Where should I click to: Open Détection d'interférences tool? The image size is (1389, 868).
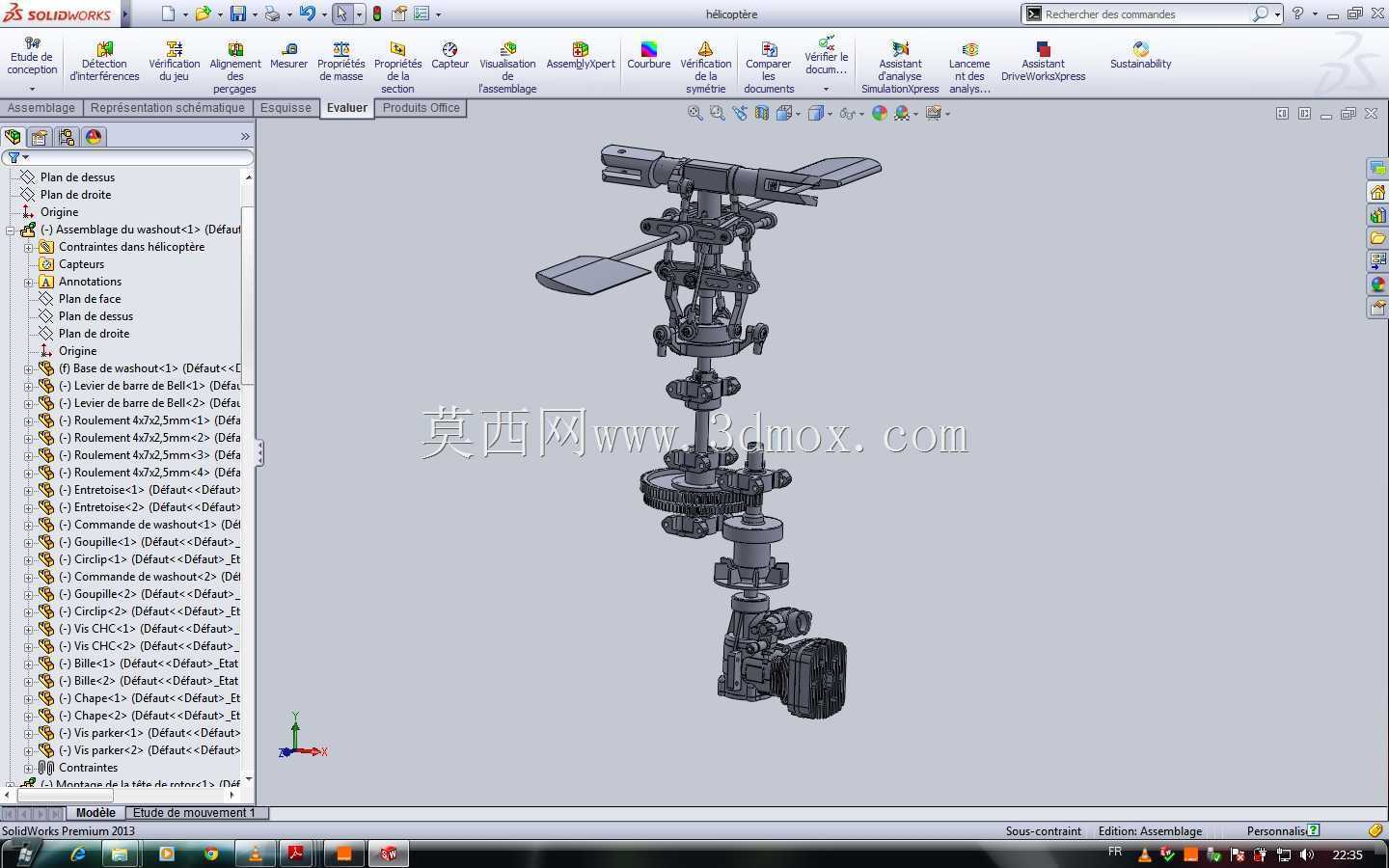point(104,63)
